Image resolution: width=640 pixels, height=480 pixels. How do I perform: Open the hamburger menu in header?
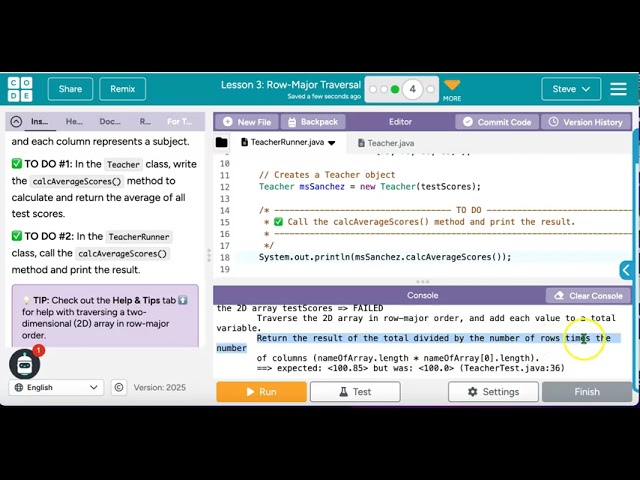pos(619,89)
